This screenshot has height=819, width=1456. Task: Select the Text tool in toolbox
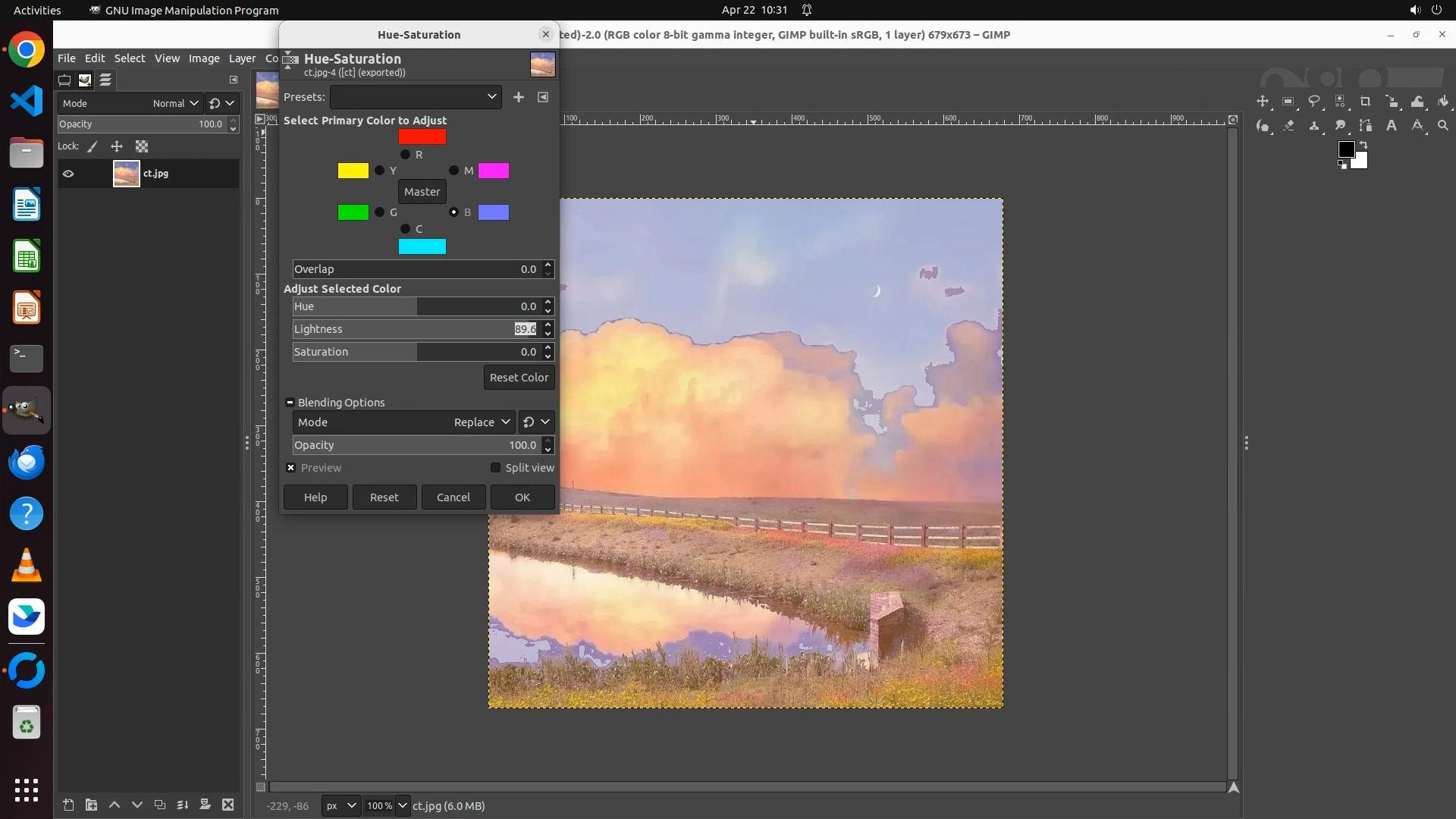click(x=1392, y=126)
